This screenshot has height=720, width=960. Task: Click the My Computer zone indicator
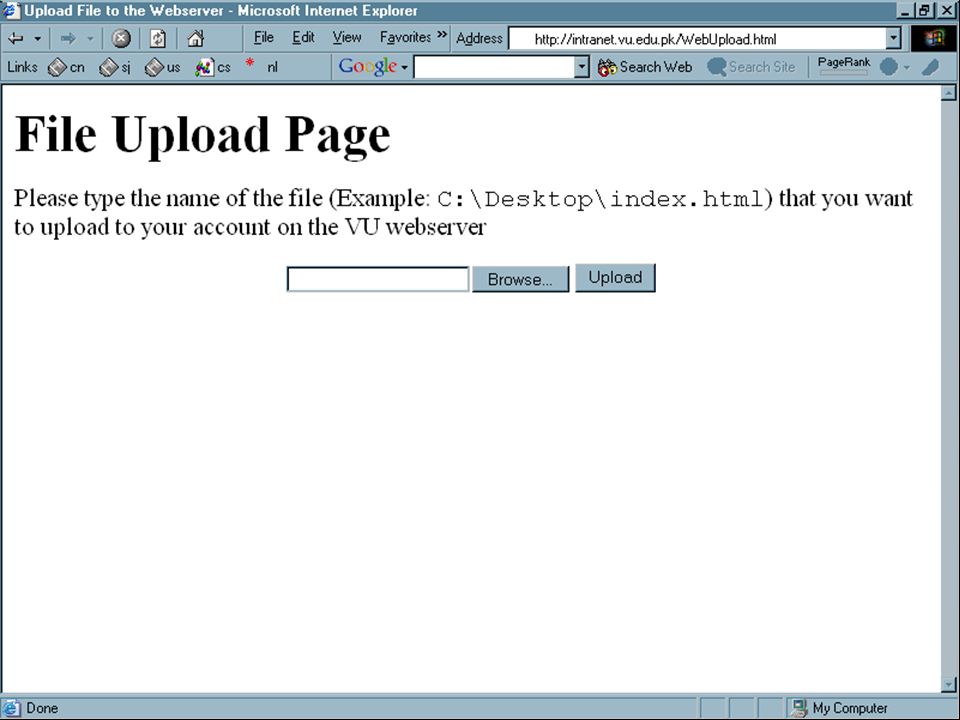pyautogui.click(x=839, y=708)
